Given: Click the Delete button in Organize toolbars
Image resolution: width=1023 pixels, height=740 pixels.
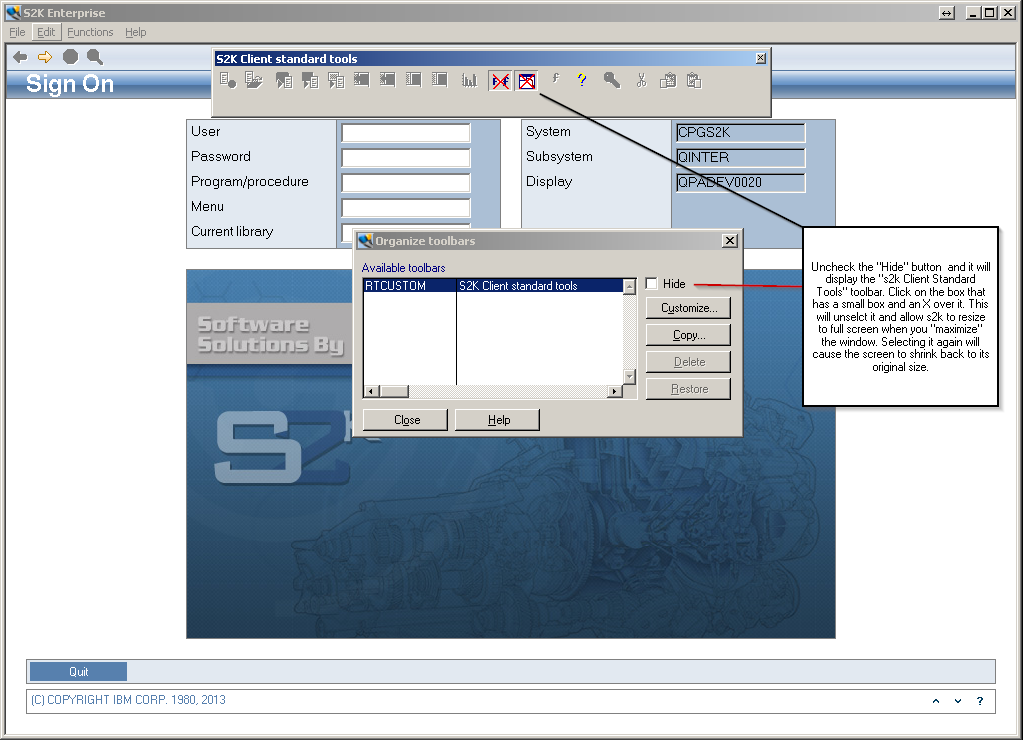Looking at the screenshot, I should (688, 362).
